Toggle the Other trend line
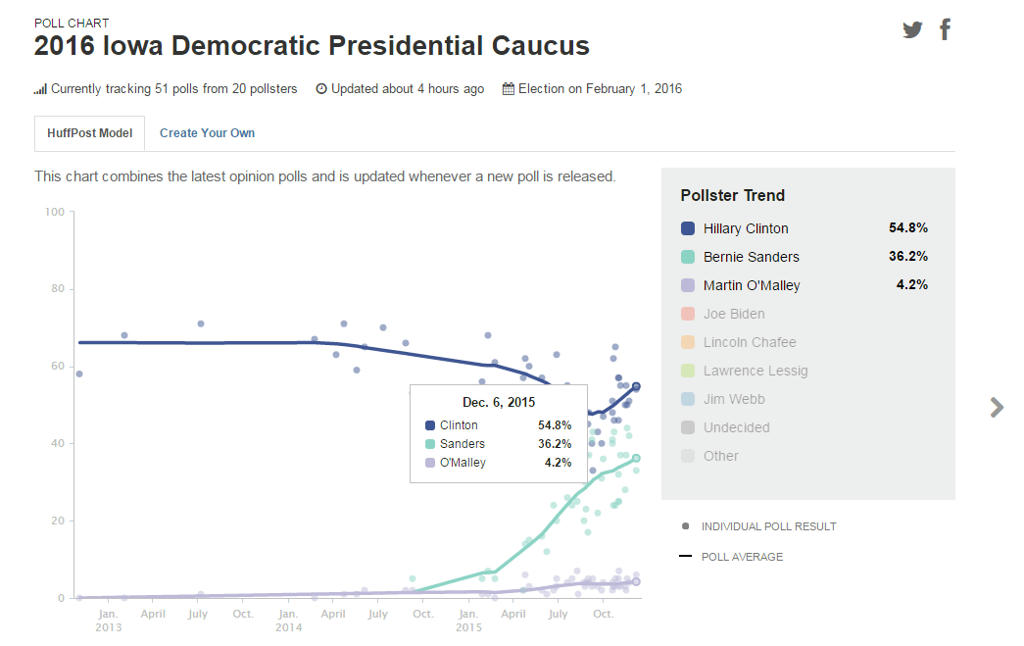1024x646 pixels. tap(720, 456)
